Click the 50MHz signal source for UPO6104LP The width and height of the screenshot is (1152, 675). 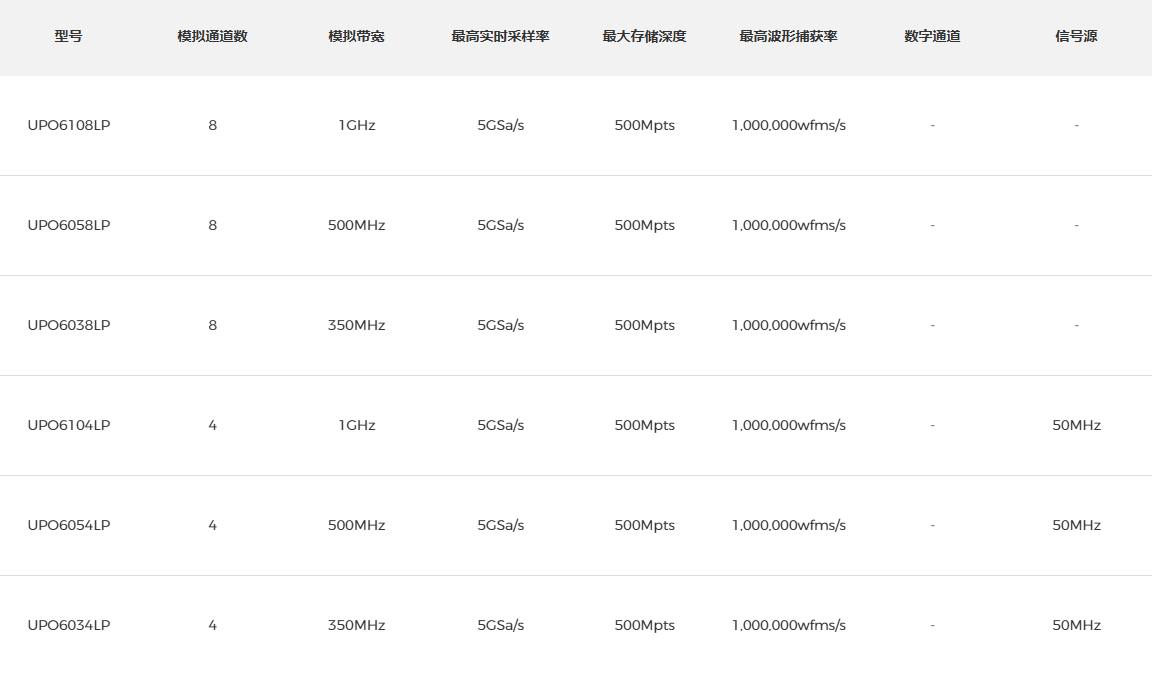[1076, 425]
